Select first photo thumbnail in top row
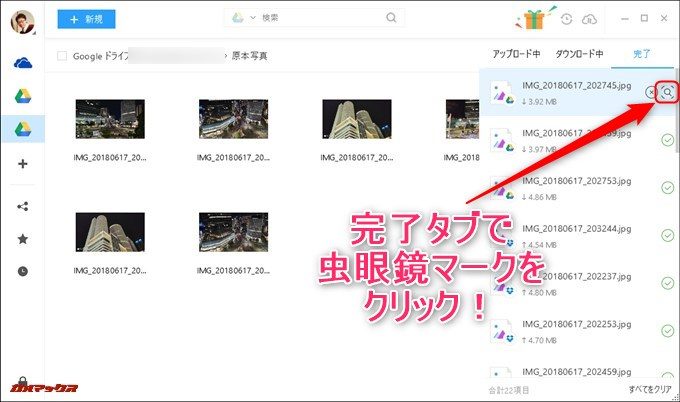Image resolution: width=680 pixels, height=402 pixels. coord(110,119)
